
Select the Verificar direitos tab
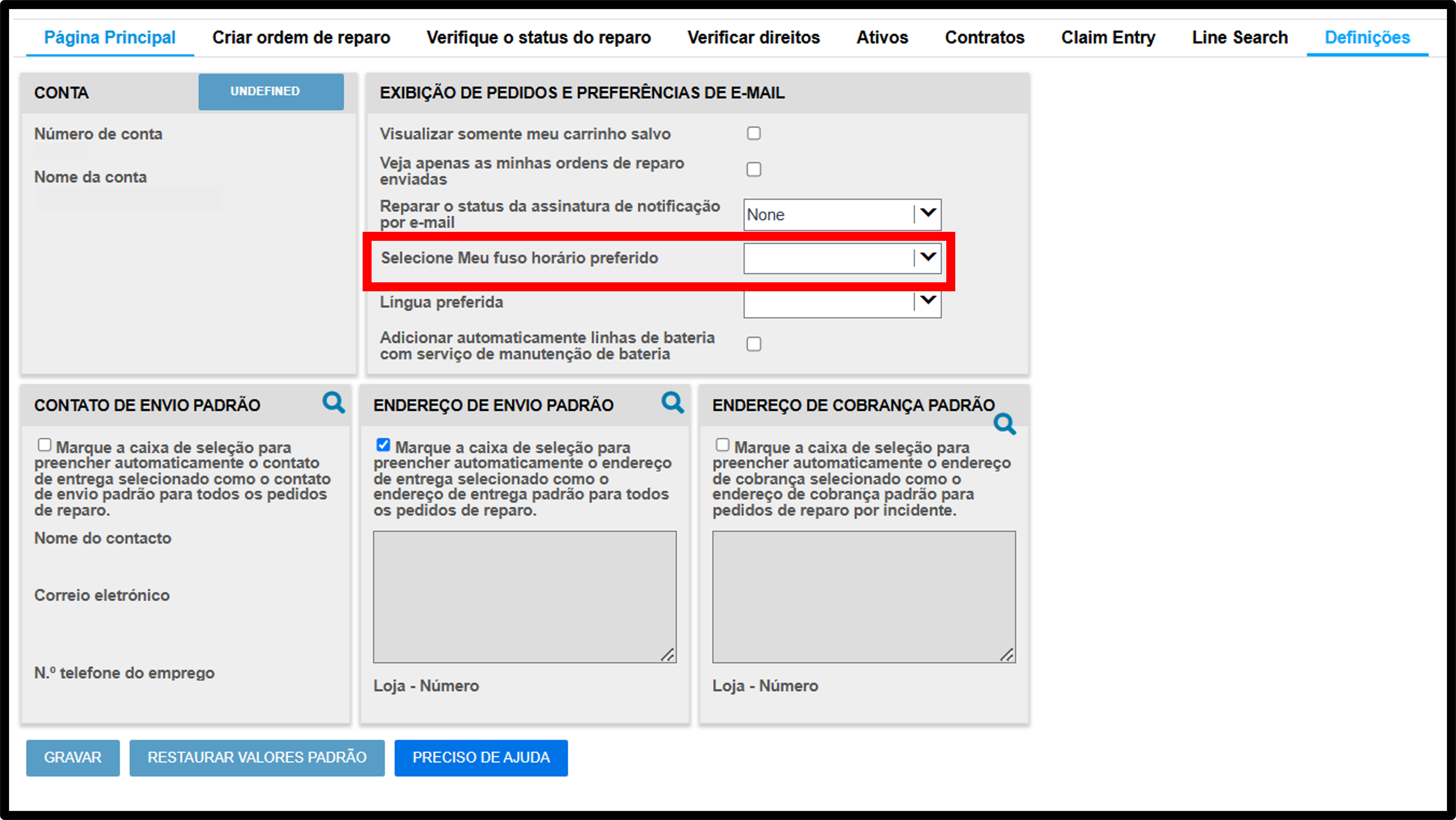[753, 37]
